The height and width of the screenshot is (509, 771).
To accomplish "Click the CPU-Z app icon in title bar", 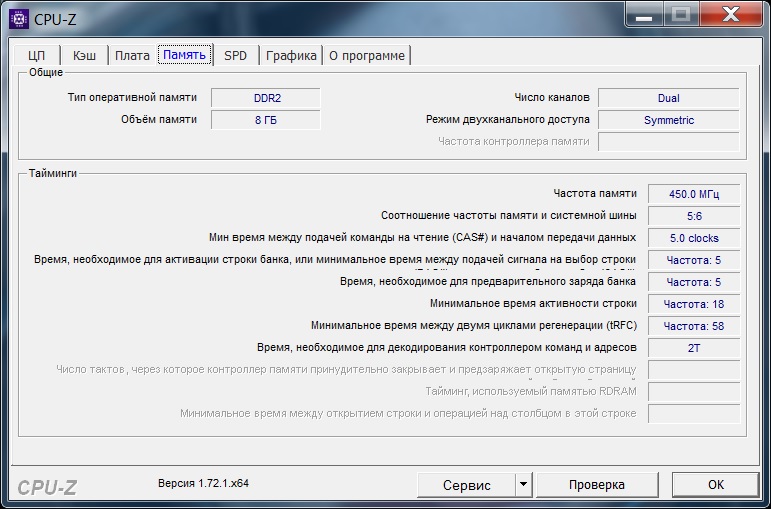I will [19, 19].
